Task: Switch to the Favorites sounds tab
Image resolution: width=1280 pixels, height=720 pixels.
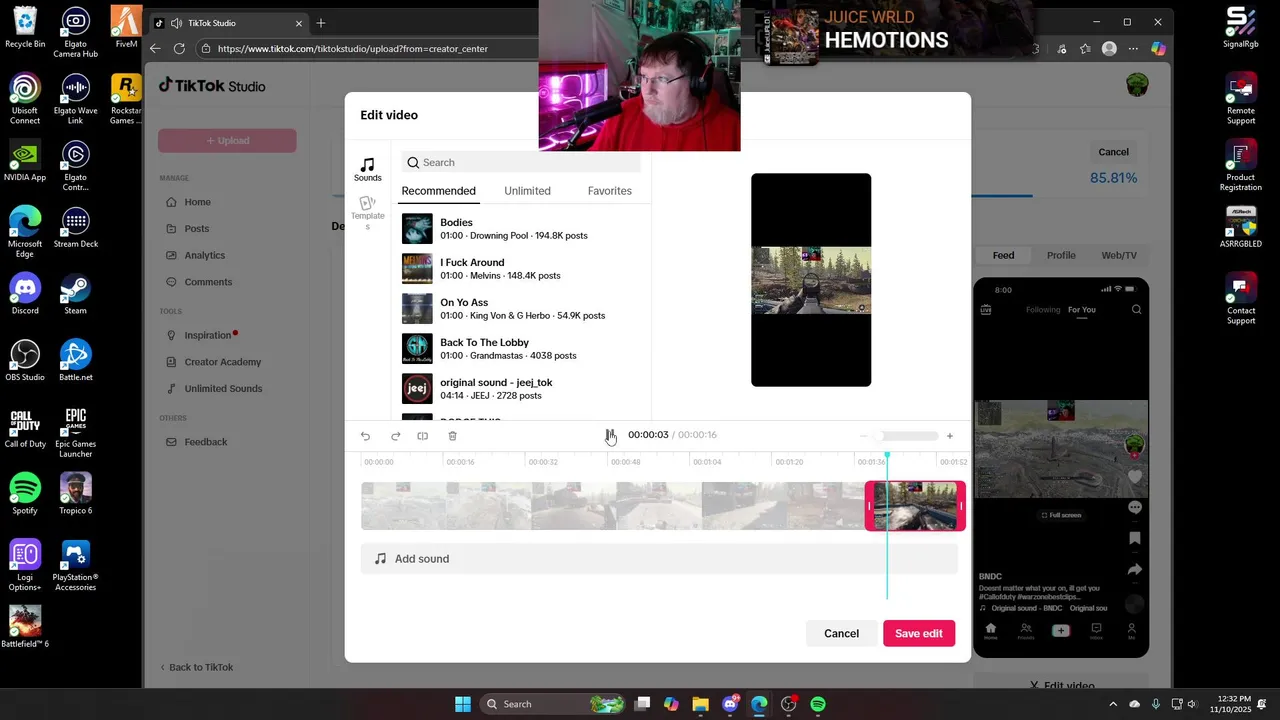Action: pos(609,191)
